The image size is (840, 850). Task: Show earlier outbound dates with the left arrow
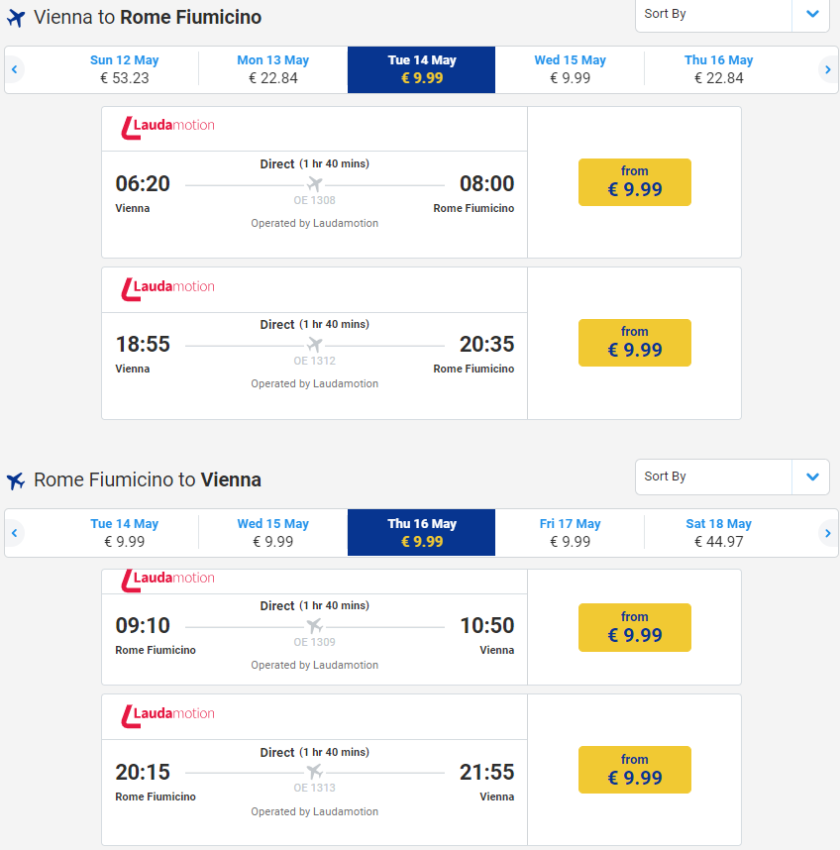tap(15, 70)
